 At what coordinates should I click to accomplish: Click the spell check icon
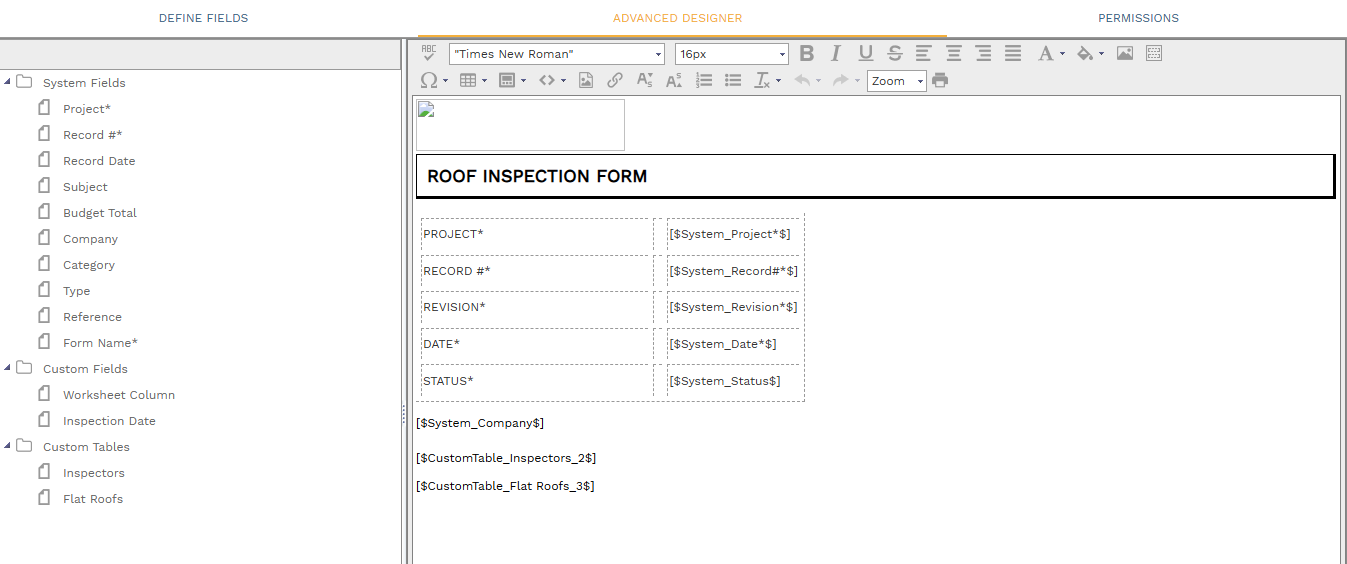click(429, 54)
